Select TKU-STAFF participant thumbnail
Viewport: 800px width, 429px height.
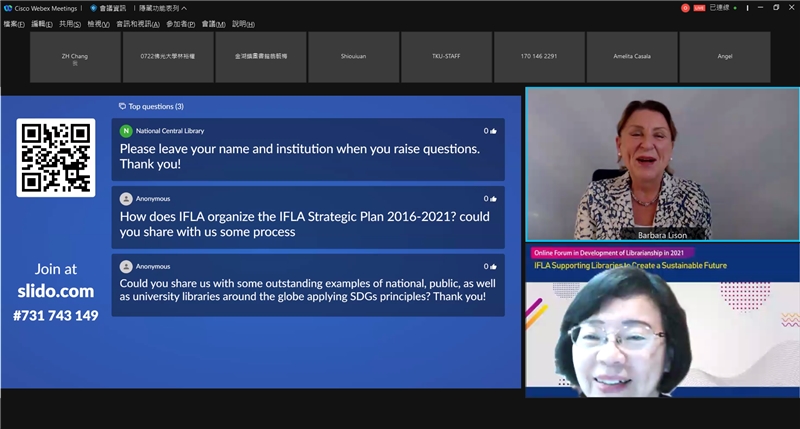(446, 57)
